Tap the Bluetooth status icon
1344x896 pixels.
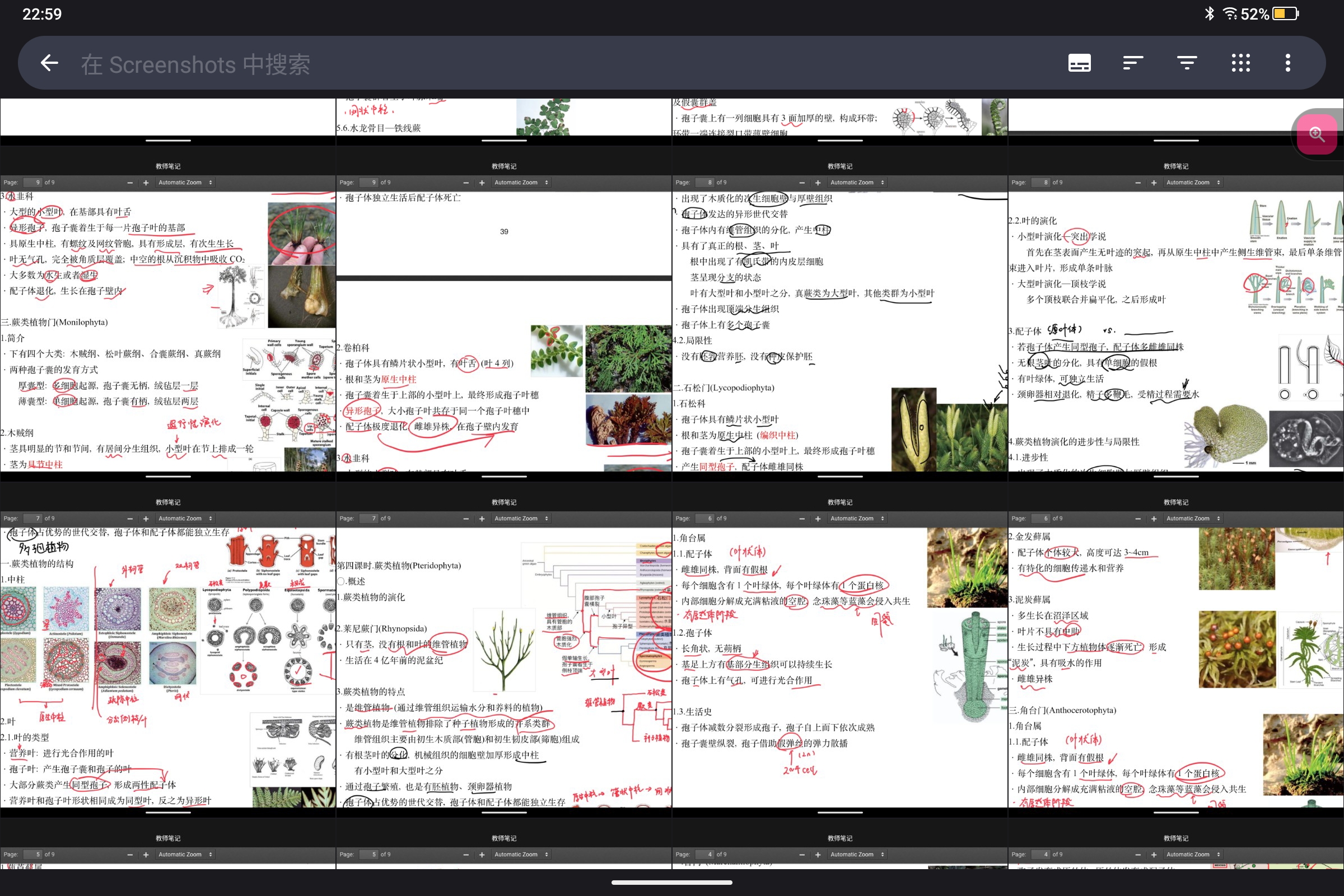pyautogui.click(x=1209, y=13)
